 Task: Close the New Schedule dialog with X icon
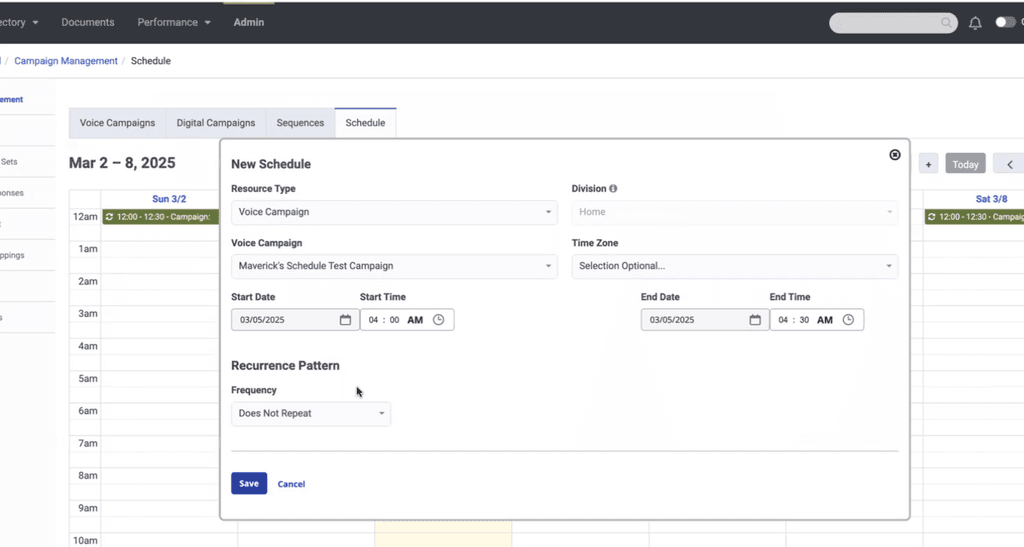pyautogui.click(x=895, y=155)
